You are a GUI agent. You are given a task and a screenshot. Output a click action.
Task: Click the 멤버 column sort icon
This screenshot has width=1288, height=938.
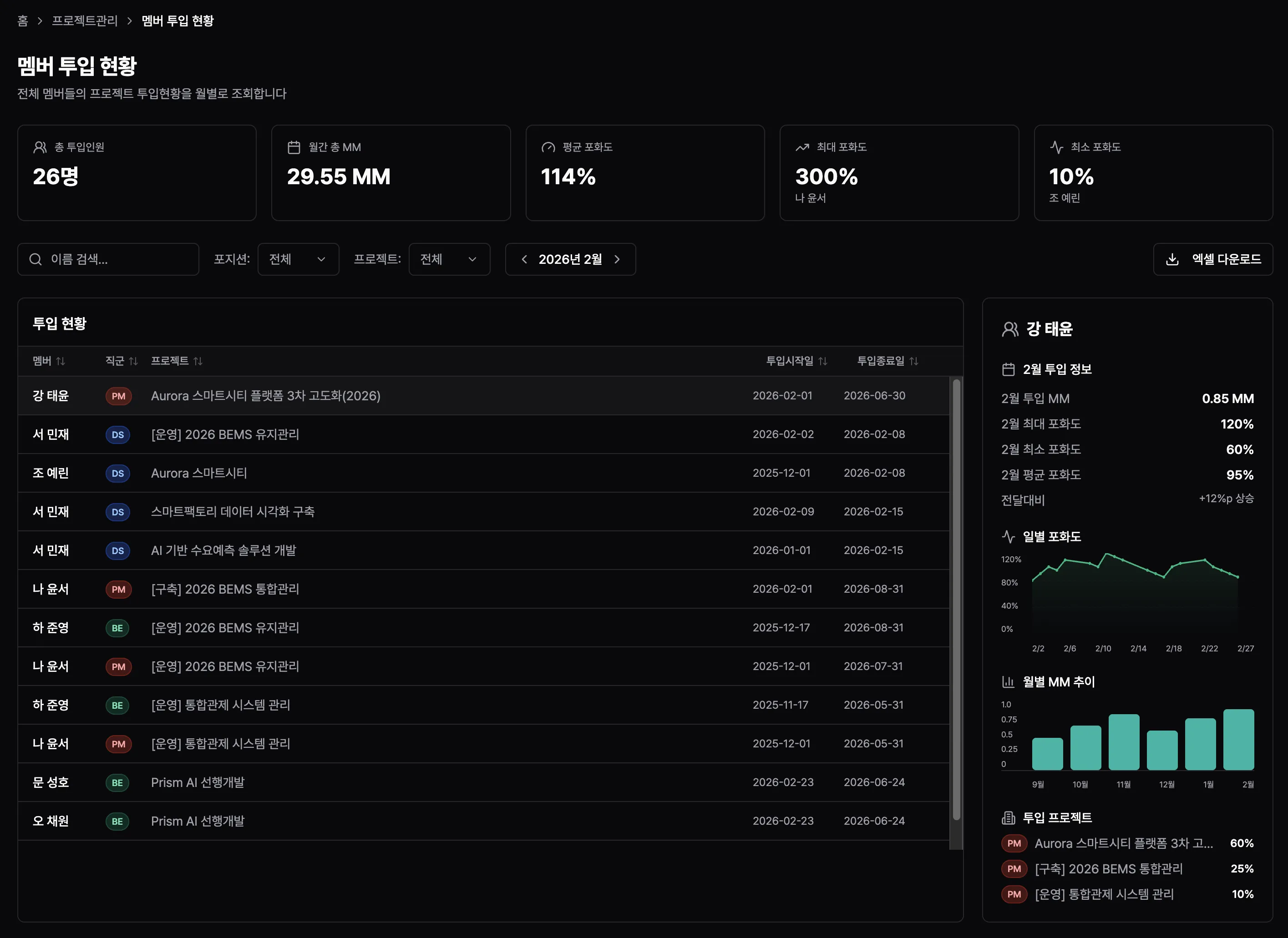[x=61, y=361]
